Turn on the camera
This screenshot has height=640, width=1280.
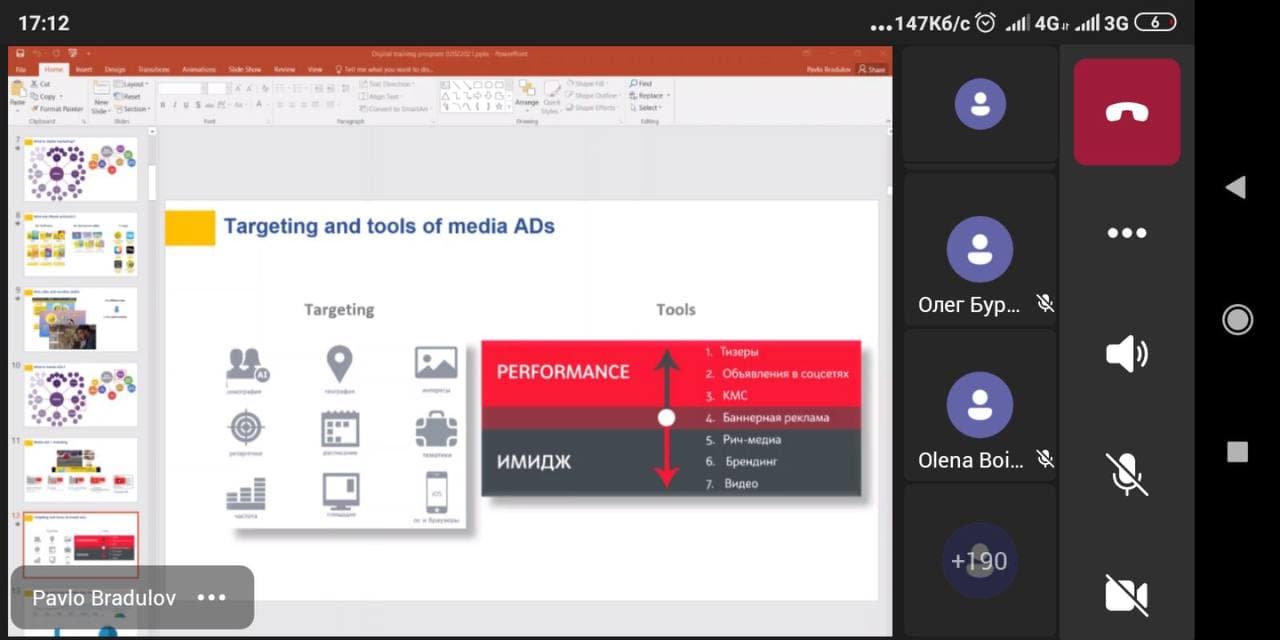click(1127, 594)
